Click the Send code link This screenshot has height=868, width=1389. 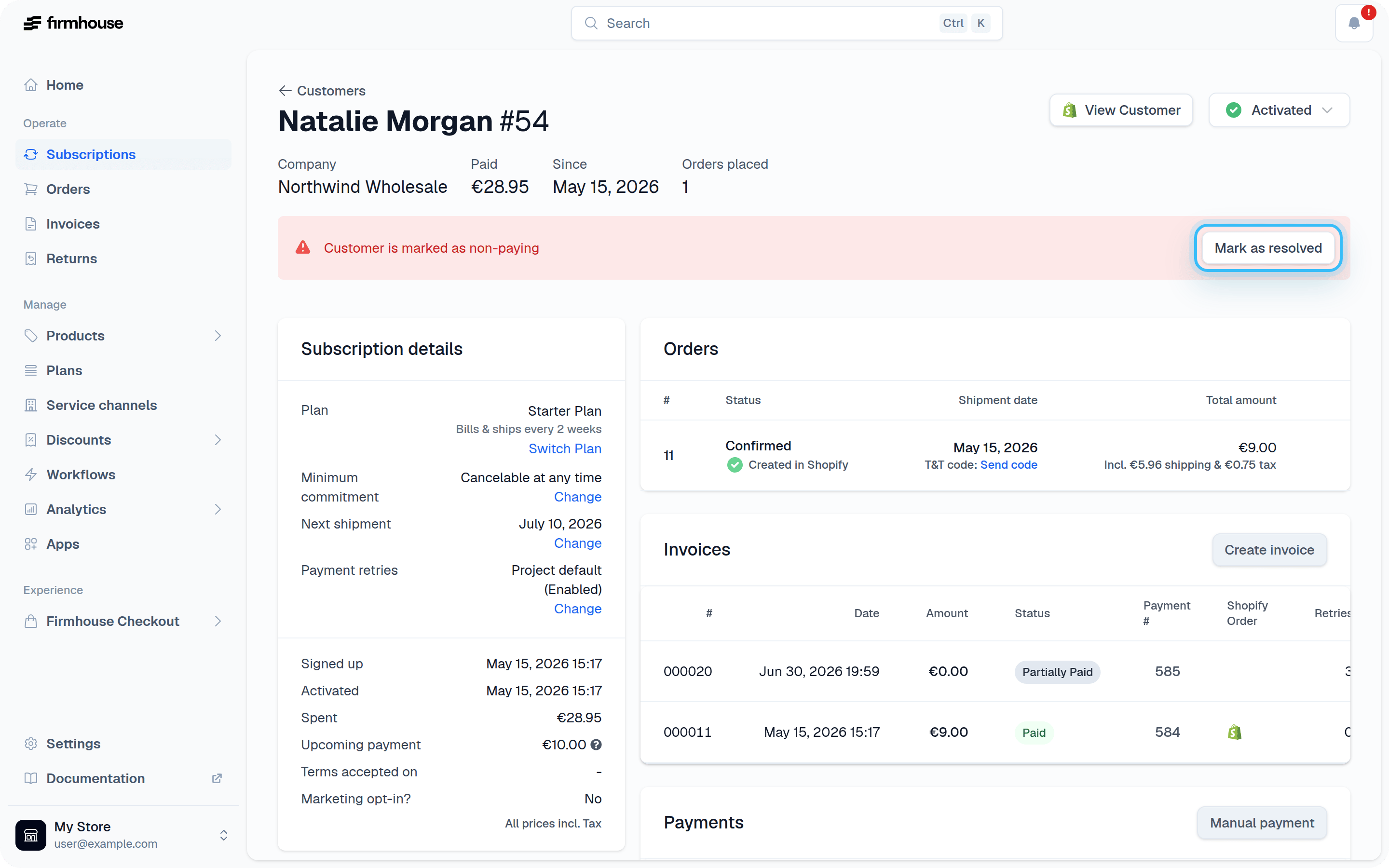[1008, 464]
